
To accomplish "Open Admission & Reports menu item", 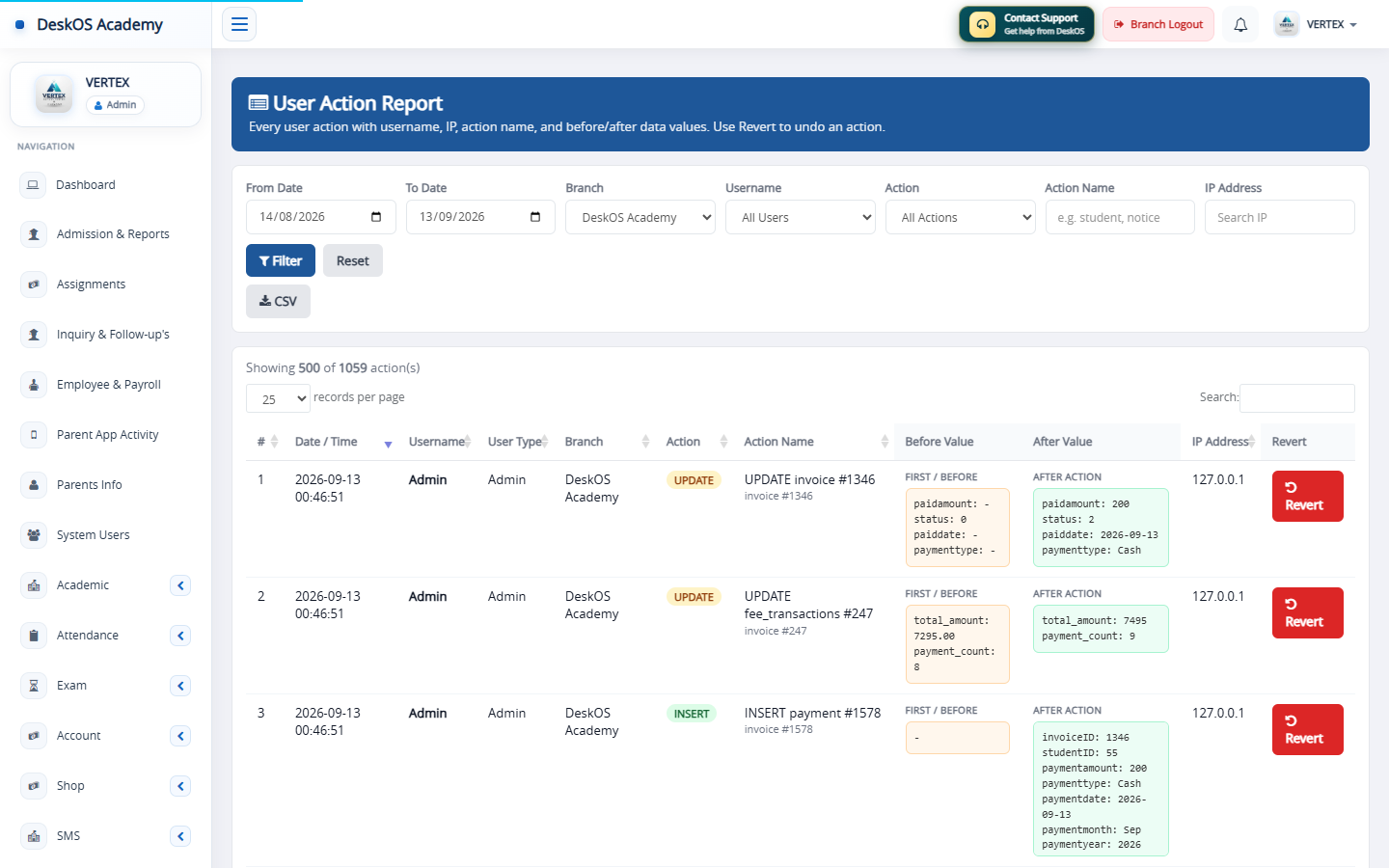I will point(113,234).
